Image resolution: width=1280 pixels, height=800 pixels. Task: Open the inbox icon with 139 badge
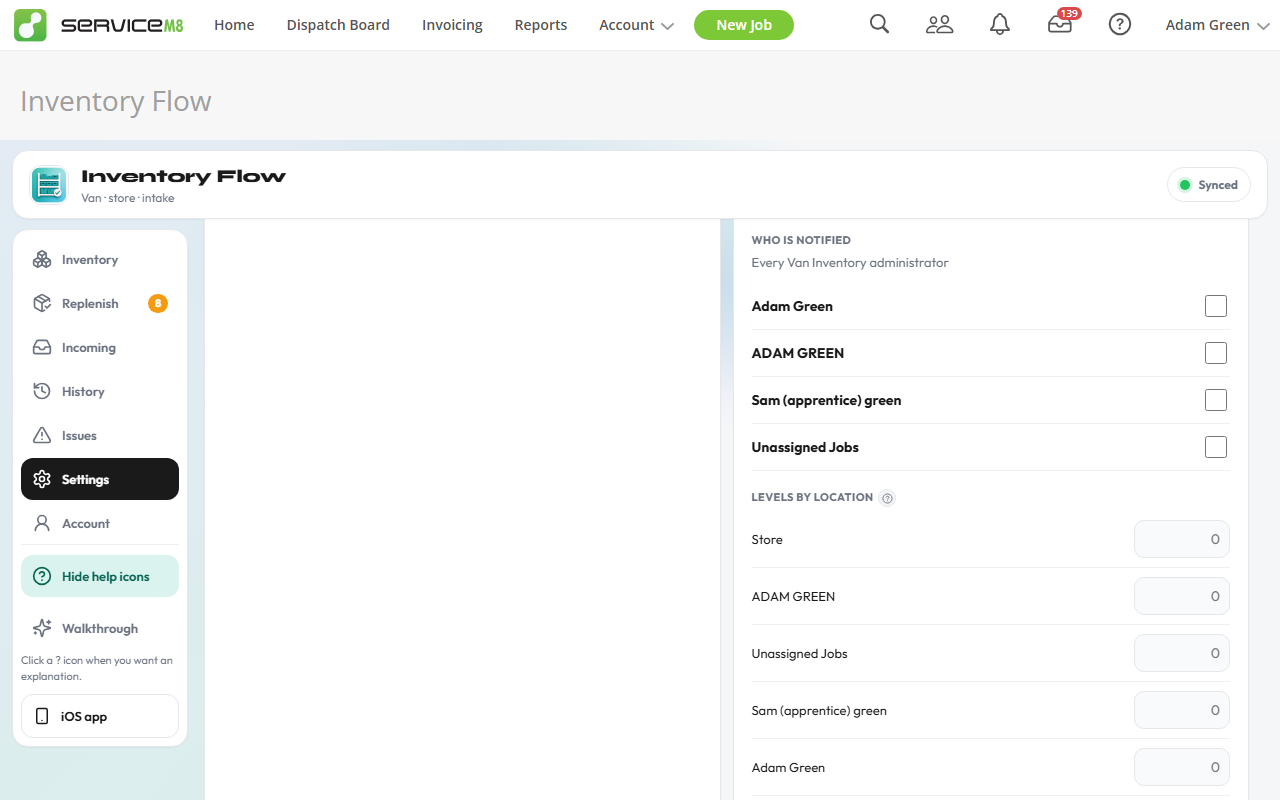tap(1060, 25)
